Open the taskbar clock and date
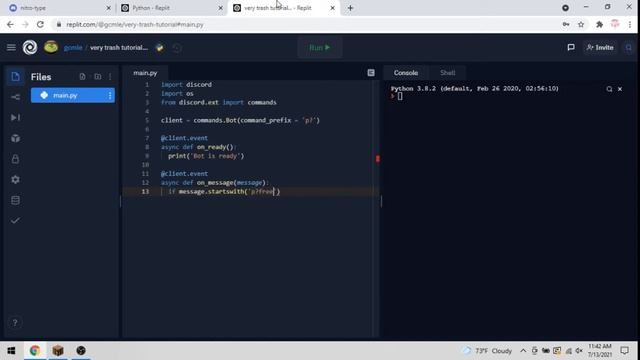The image size is (640, 360). (600, 351)
